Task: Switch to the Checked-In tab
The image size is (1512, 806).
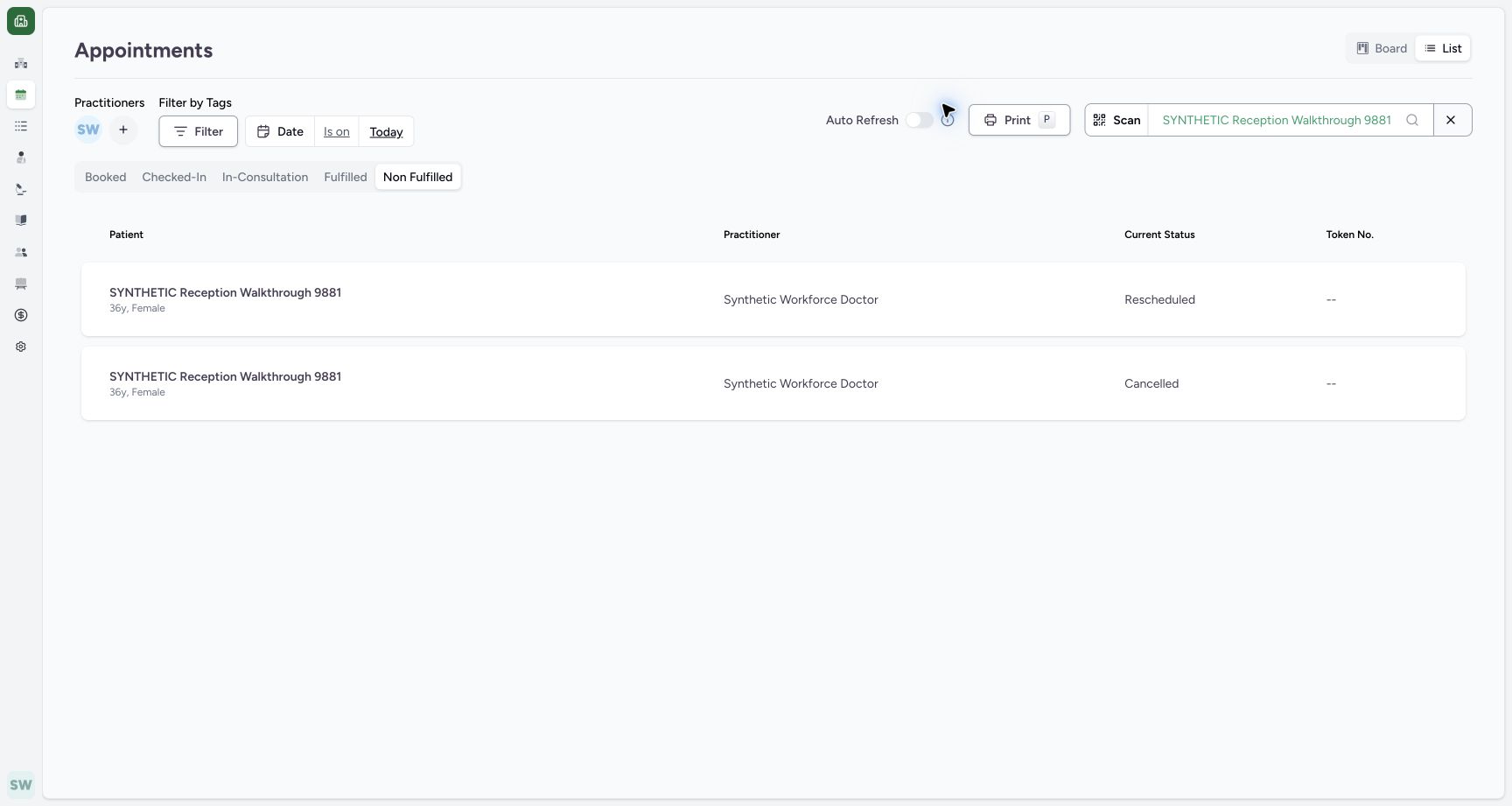Action: [x=174, y=177]
